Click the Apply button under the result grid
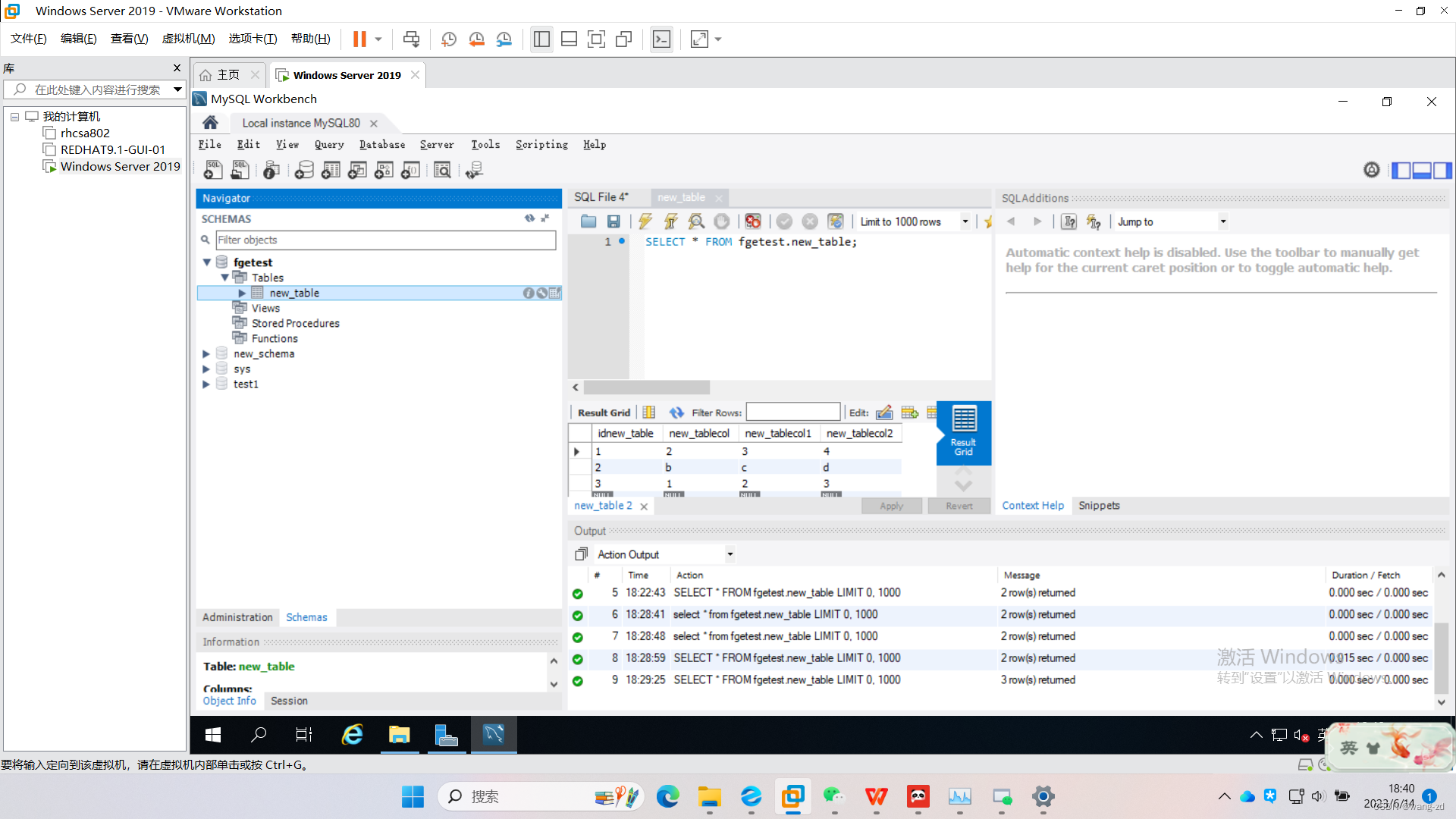Viewport: 1456px width, 819px height. pos(891,505)
